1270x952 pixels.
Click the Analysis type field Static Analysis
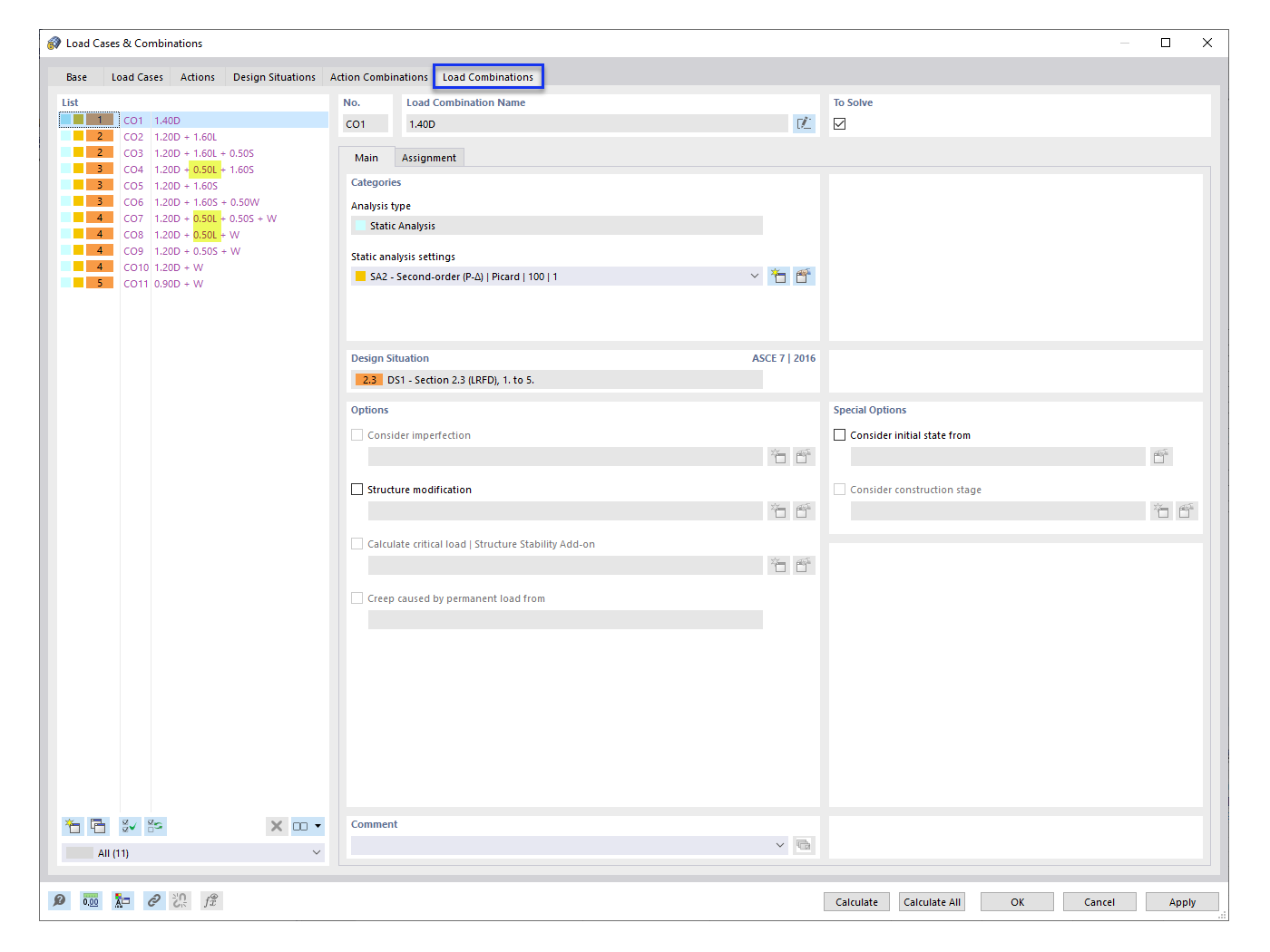click(x=557, y=226)
